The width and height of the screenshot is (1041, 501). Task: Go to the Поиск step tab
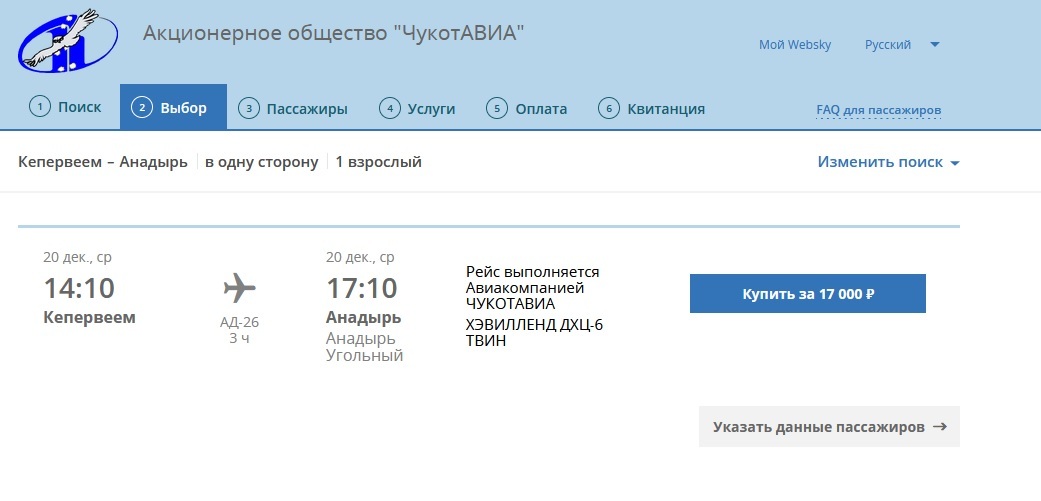point(65,107)
